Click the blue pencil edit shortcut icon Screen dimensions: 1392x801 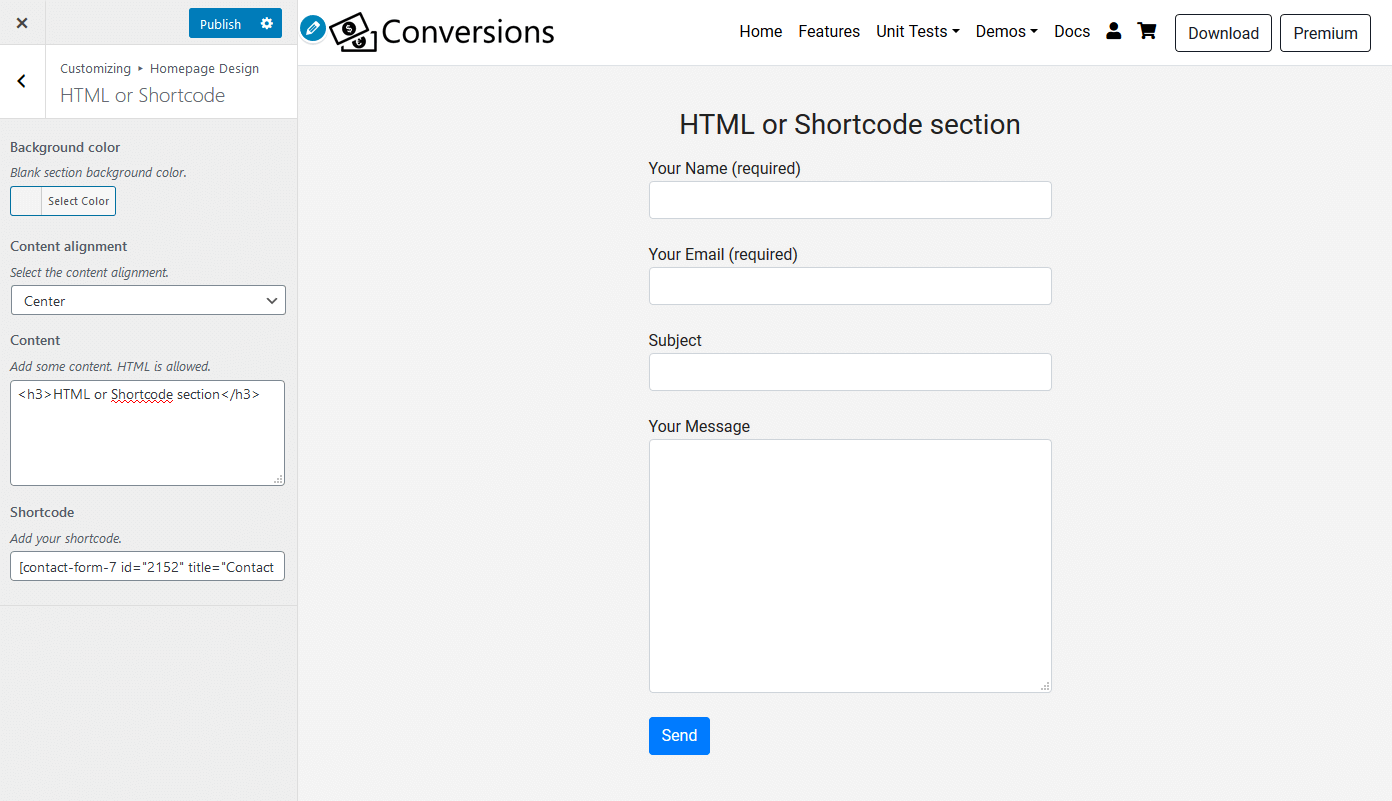pos(313,28)
